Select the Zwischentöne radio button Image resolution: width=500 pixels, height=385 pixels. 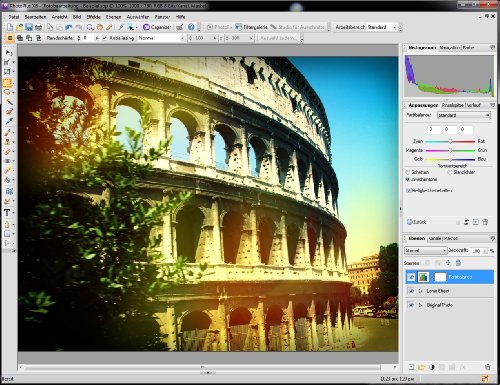pos(408,179)
